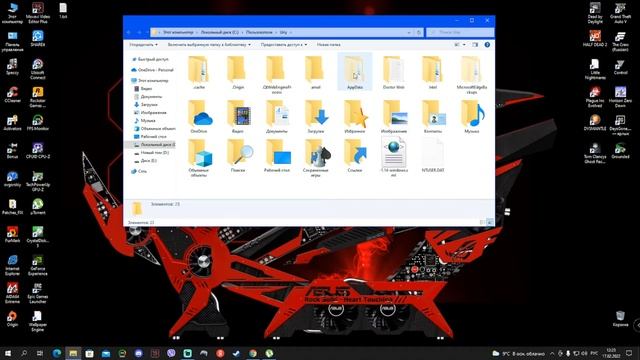The image size is (640, 360).
Task: Navigate to Локальный диск (C:) breadcrumb
Action: [x=220, y=32]
